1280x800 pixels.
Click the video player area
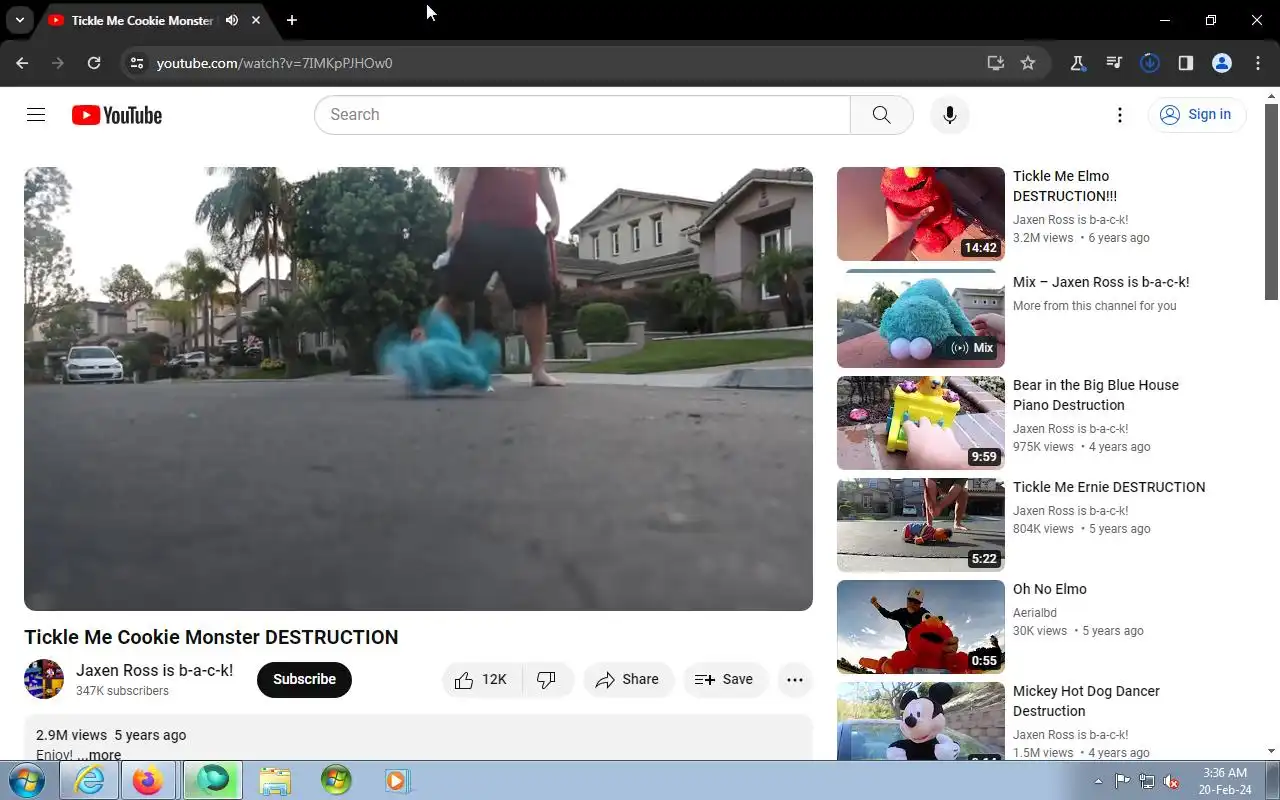[x=418, y=389]
